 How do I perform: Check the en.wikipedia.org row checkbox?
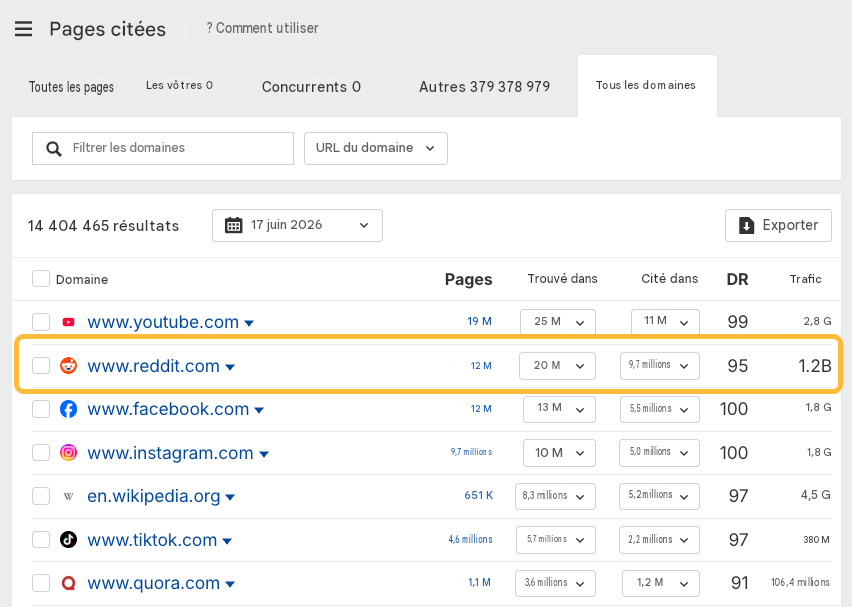[41, 496]
